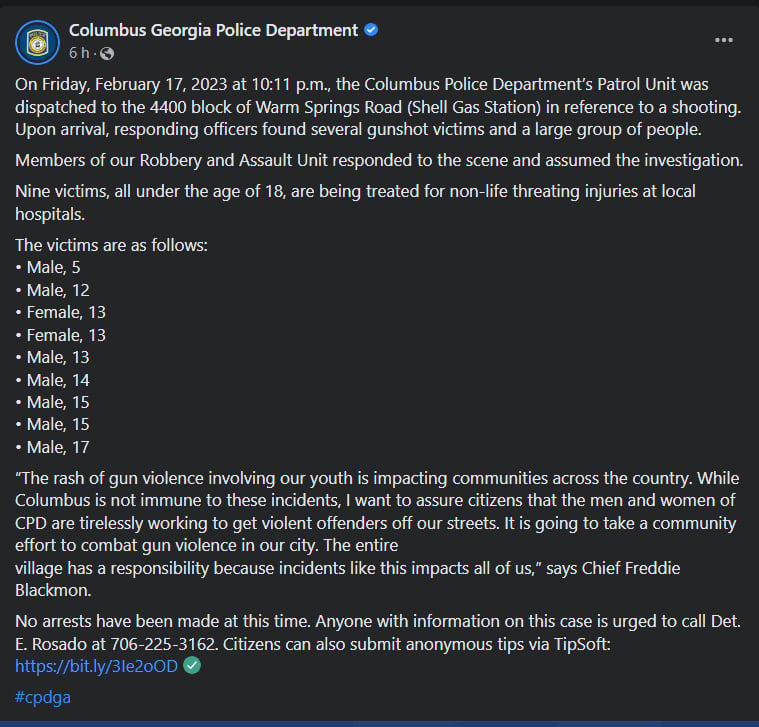Image resolution: width=759 pixels, height=727 pixels.
Task: Click the "Nine victims, all under the age" line
Action: click(x=355, y=192)
